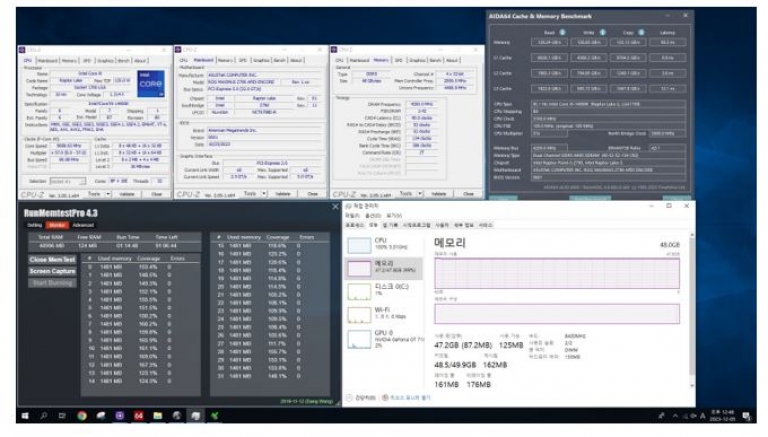Activate the green taskbar icon
This screenshot has height=437, width=768.
point(215,415)
